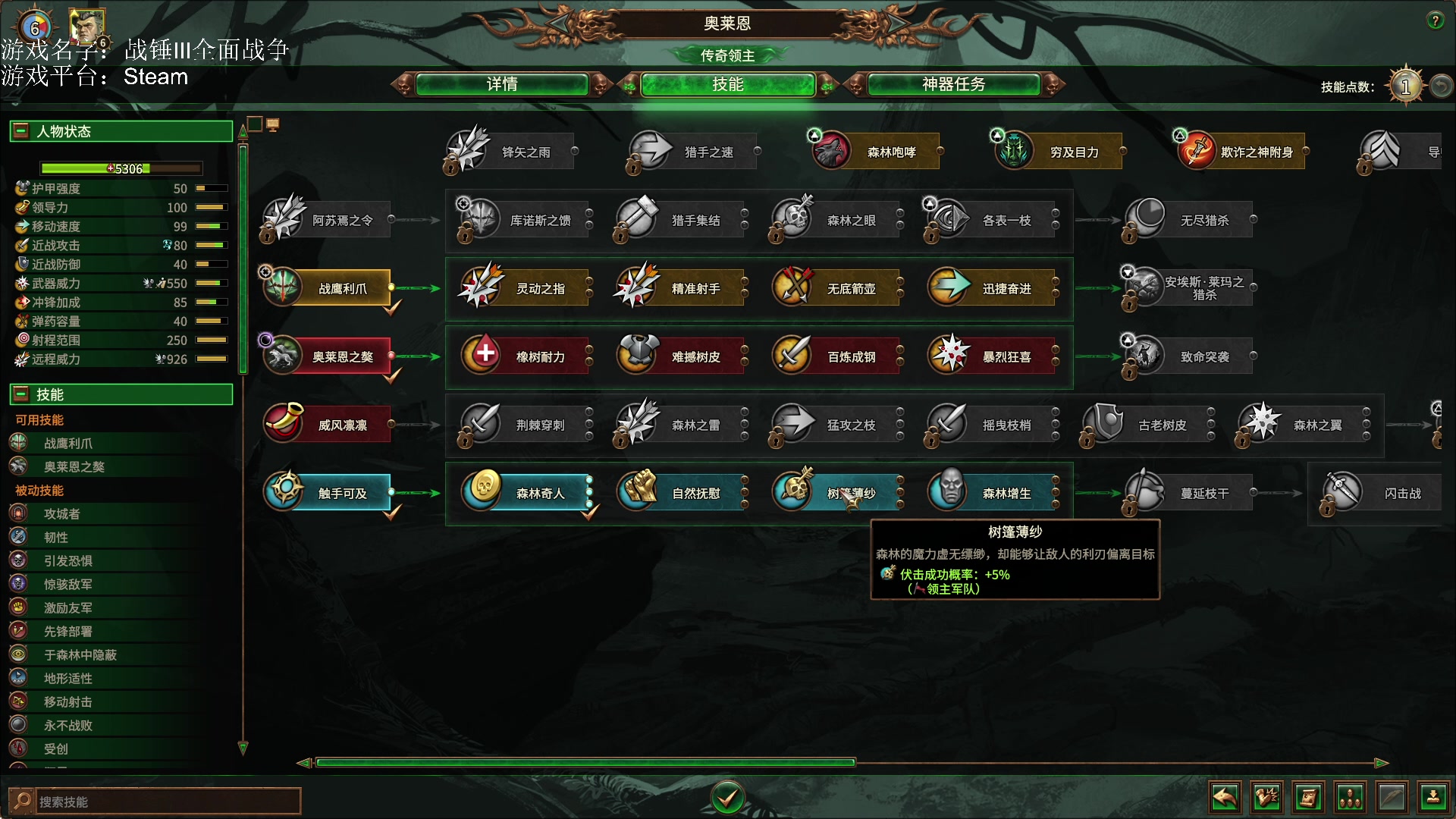Toggle the small square box above skill list
The width and height of the screenshot is (1456, 819).
(255, 124)
